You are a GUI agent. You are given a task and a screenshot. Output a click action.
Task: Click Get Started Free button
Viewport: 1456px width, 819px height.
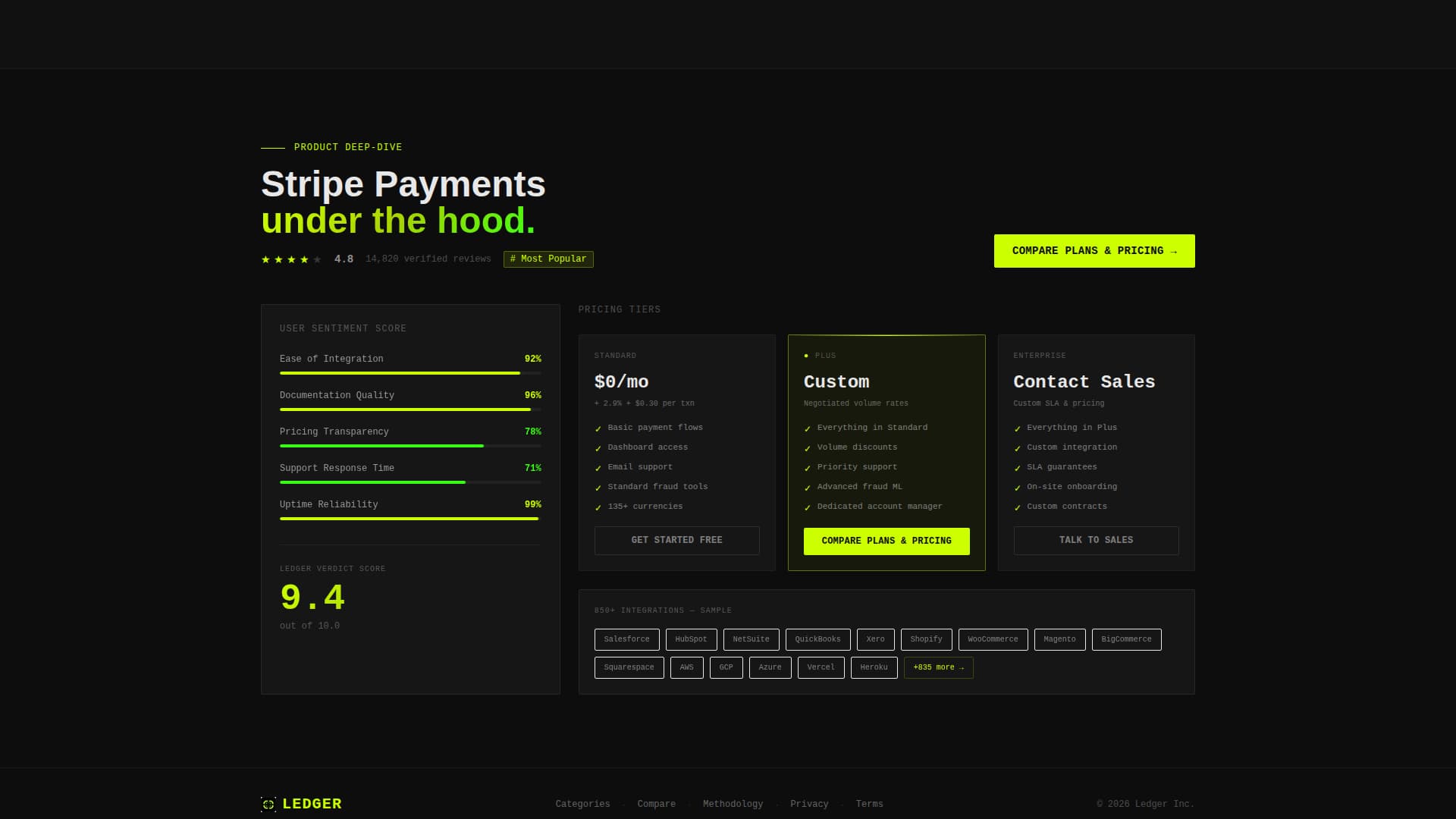pos(676,541)
